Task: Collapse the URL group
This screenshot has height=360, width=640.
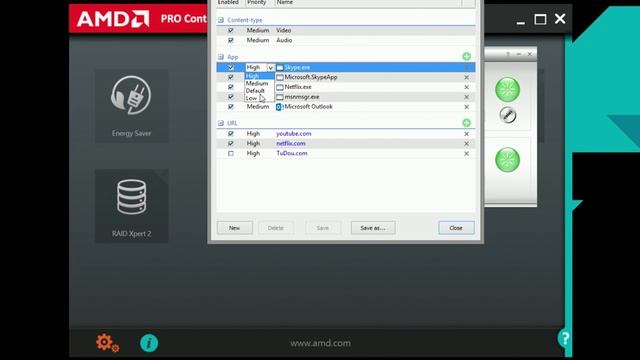Action: tap(221, 123)
